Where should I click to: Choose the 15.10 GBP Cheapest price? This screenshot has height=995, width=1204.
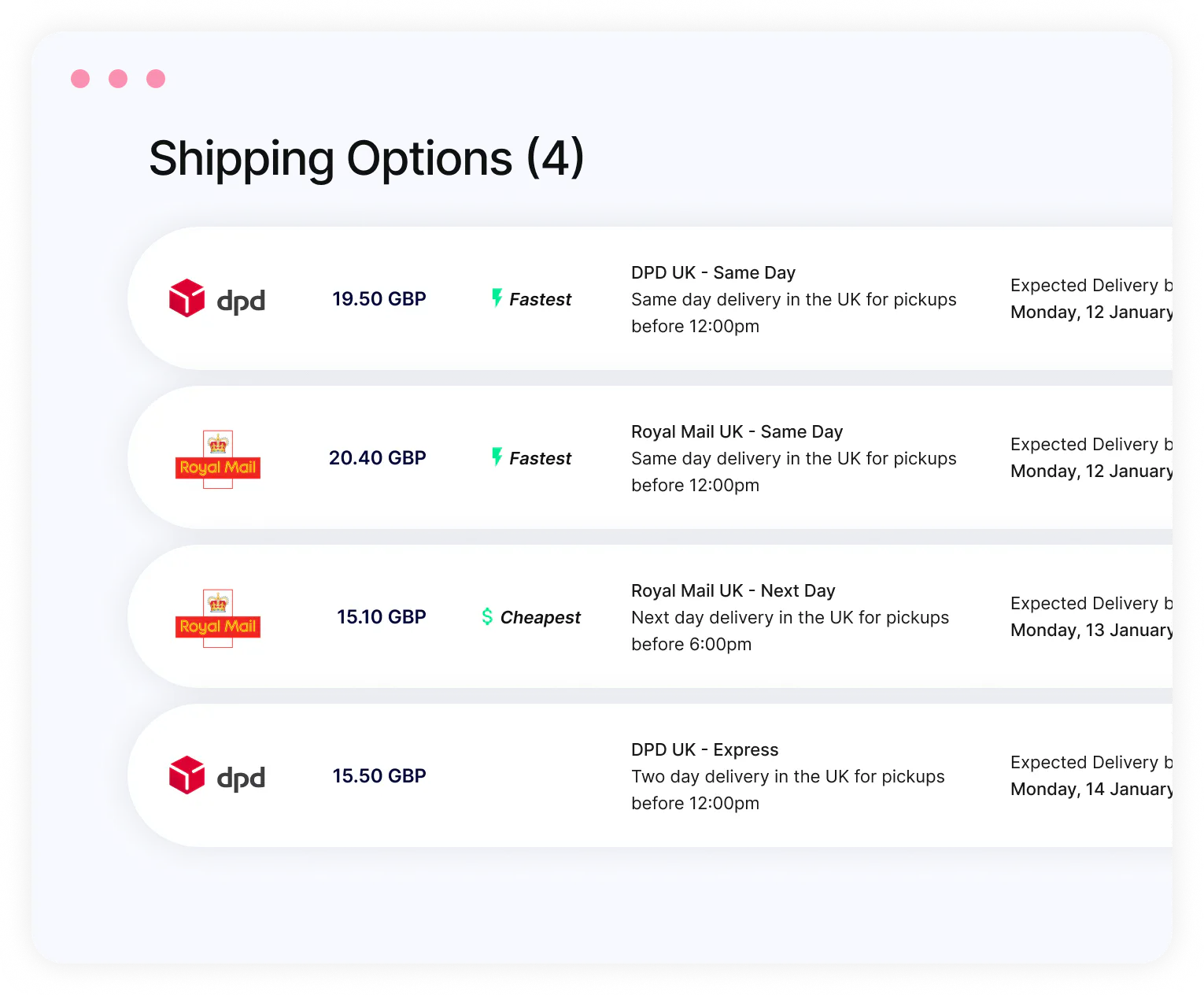point(381,617)
